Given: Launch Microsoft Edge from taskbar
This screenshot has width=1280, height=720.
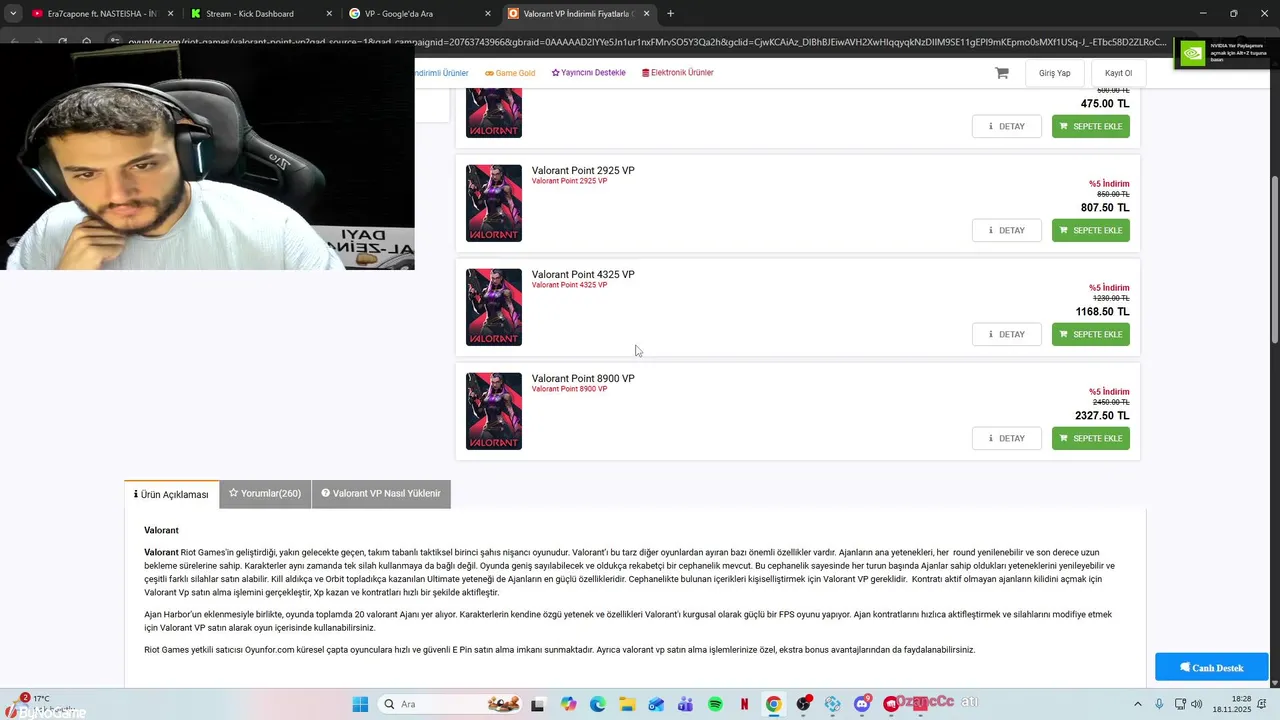Looking at the screenshot, I should point(597,704).
